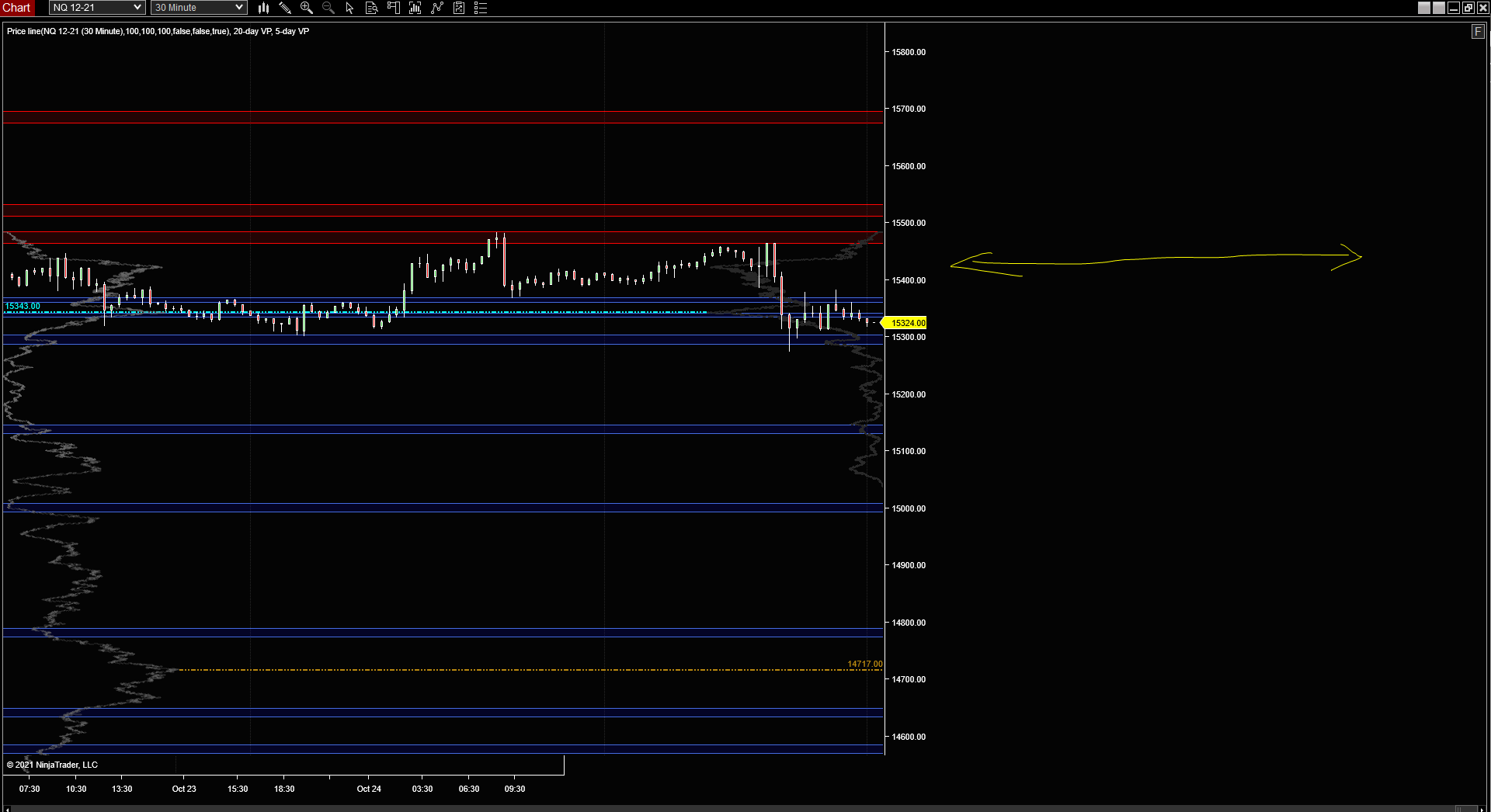Image resolution: width=1491 pixels, height=812 pixels.
Task: Click the 09:30 time axis label
Action: pos(515,789)
